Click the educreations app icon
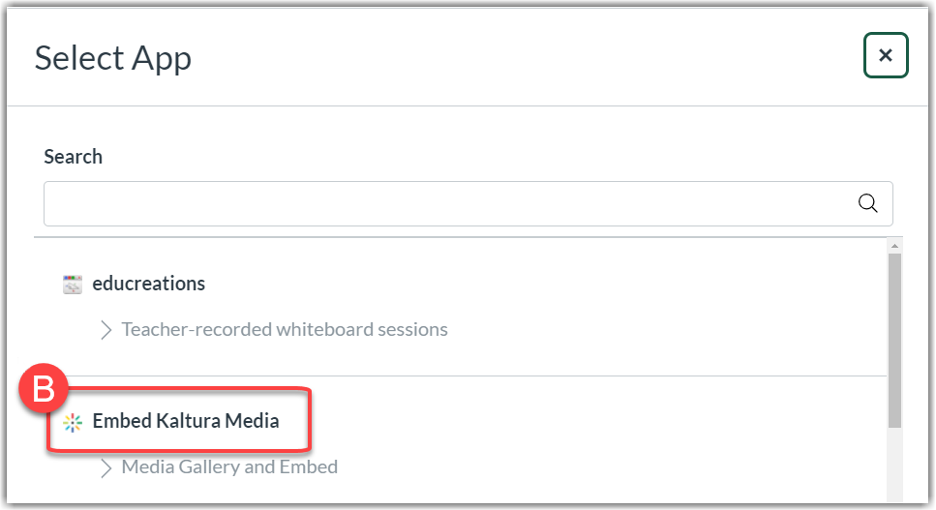 (x=72, y=284)
